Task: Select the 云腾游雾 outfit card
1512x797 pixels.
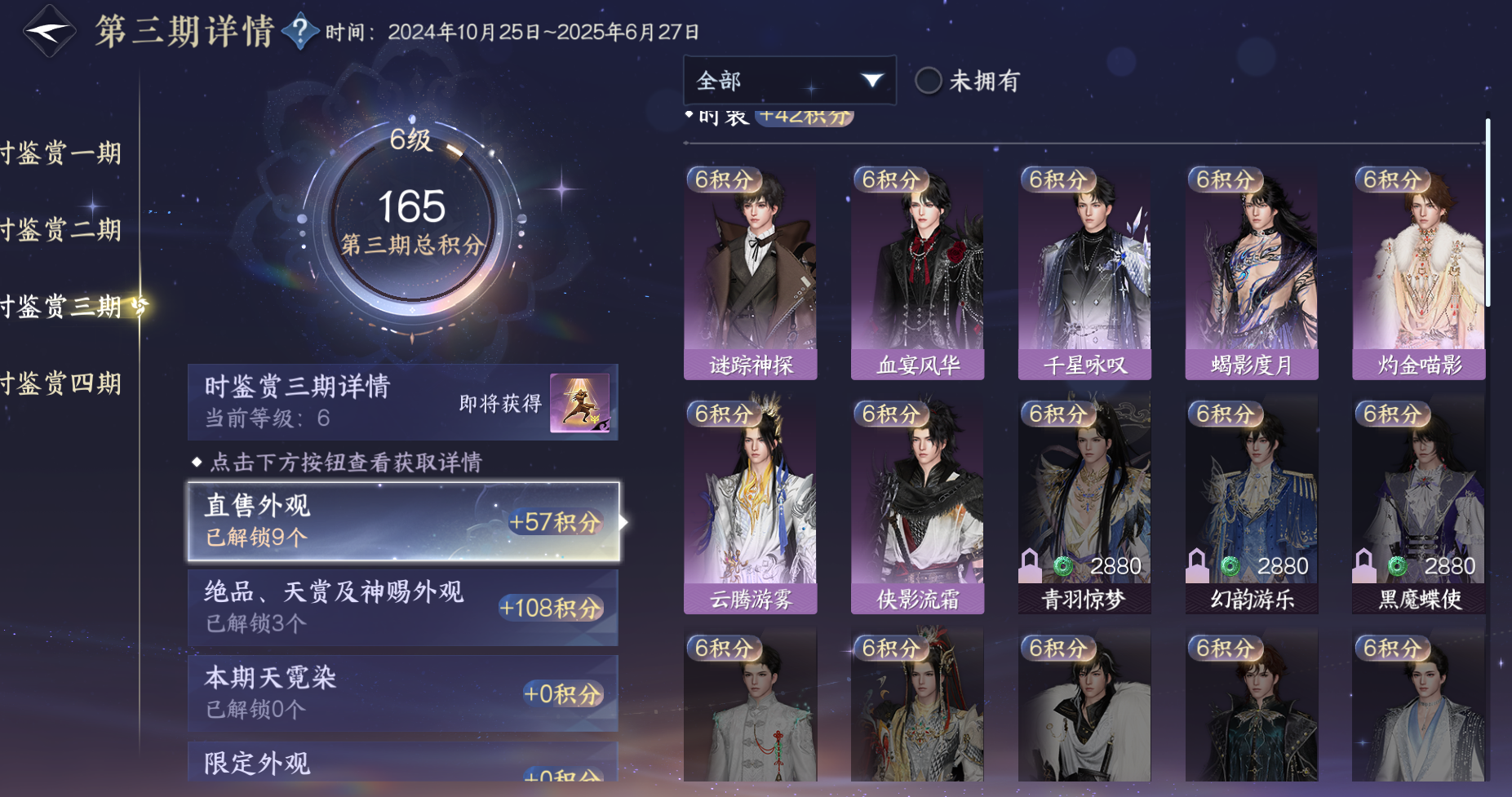Action: pyautogui.click(x=750, y=506)
